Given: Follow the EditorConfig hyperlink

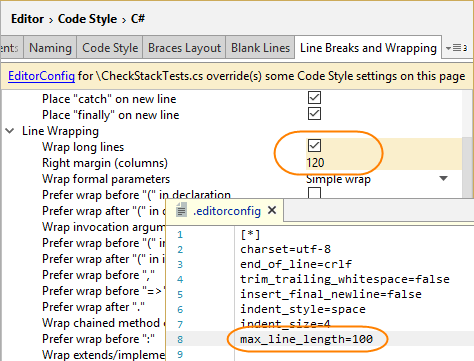Looking at the screenshot, I should click(x=41, y=76).
